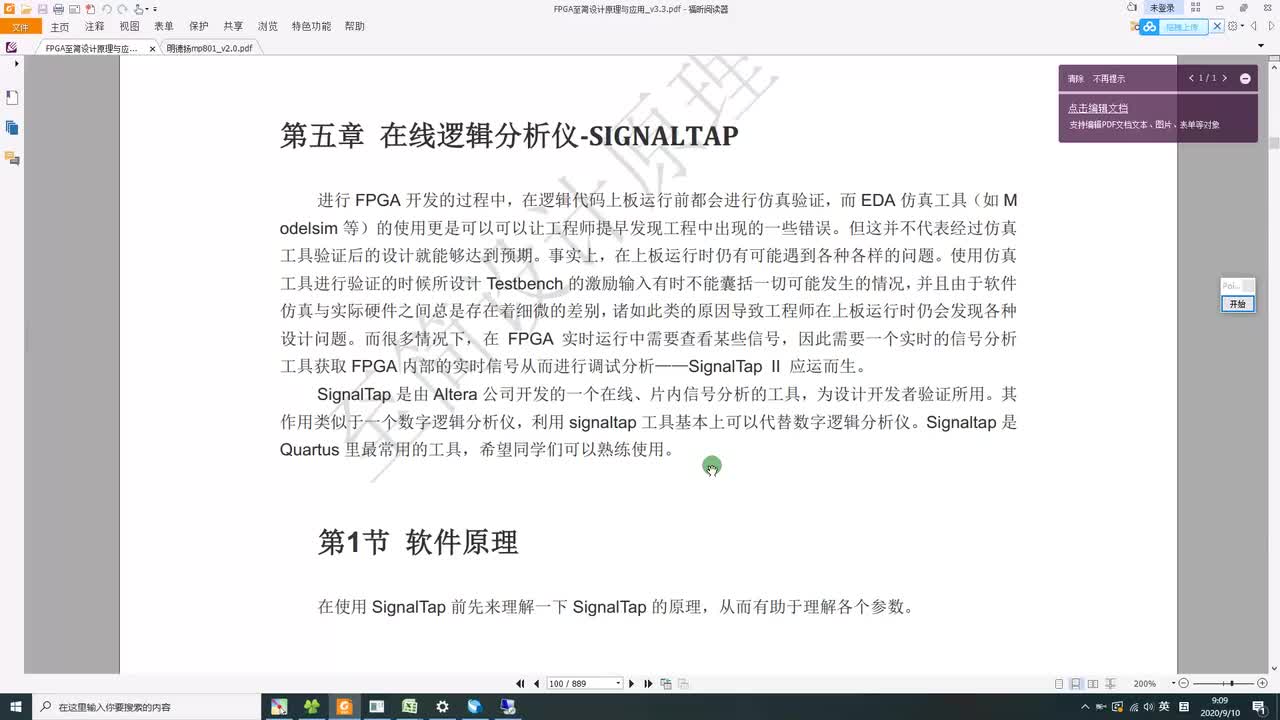Open the page thumbnails panel
The width and height of the screenshot is (1280, 720).
pyautogui.click(x=12, y=97)
